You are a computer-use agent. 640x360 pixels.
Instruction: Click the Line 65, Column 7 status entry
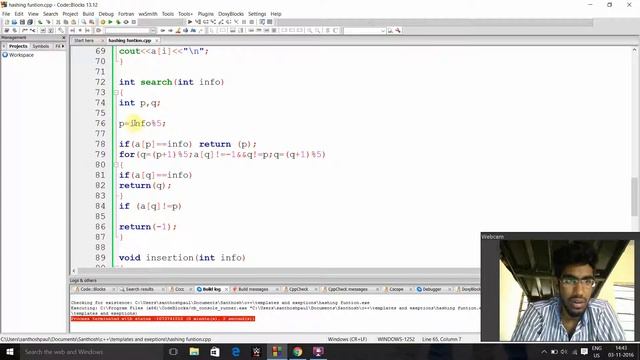tap(442, 339)
